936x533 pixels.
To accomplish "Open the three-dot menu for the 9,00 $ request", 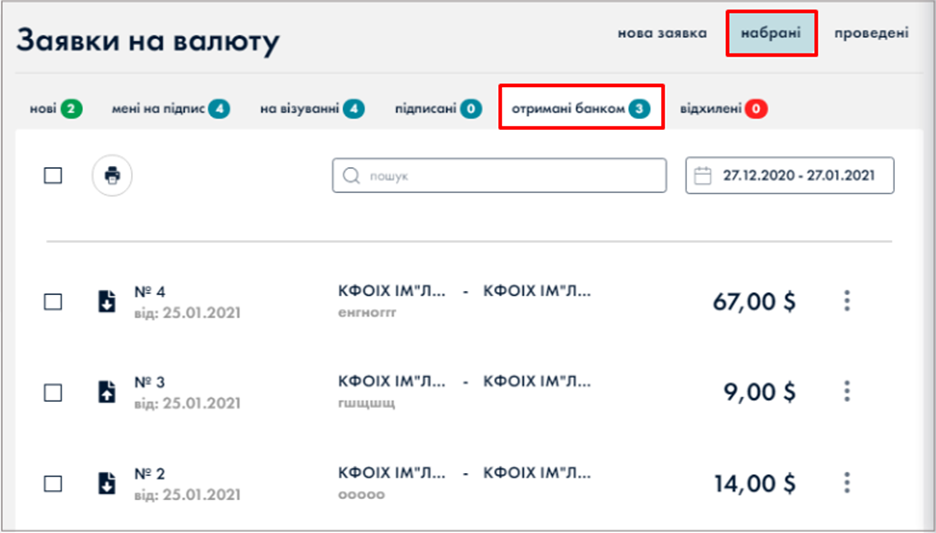I will (x=847, y=392).
